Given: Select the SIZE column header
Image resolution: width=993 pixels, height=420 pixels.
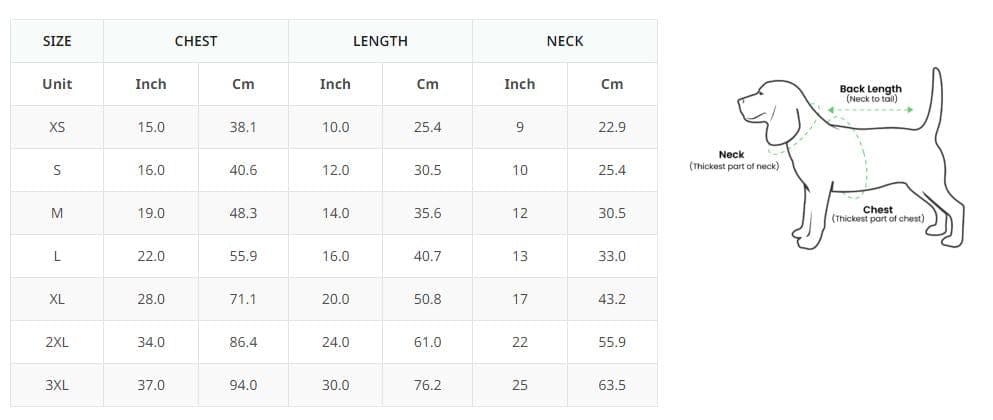Looking at the screenshot, I should click(57, 41).
